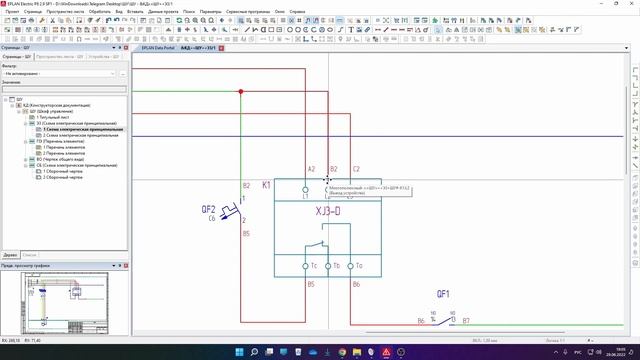Click the QF1 device label
This screenshot has height=360, width=640.
click(x=443, y=294)
